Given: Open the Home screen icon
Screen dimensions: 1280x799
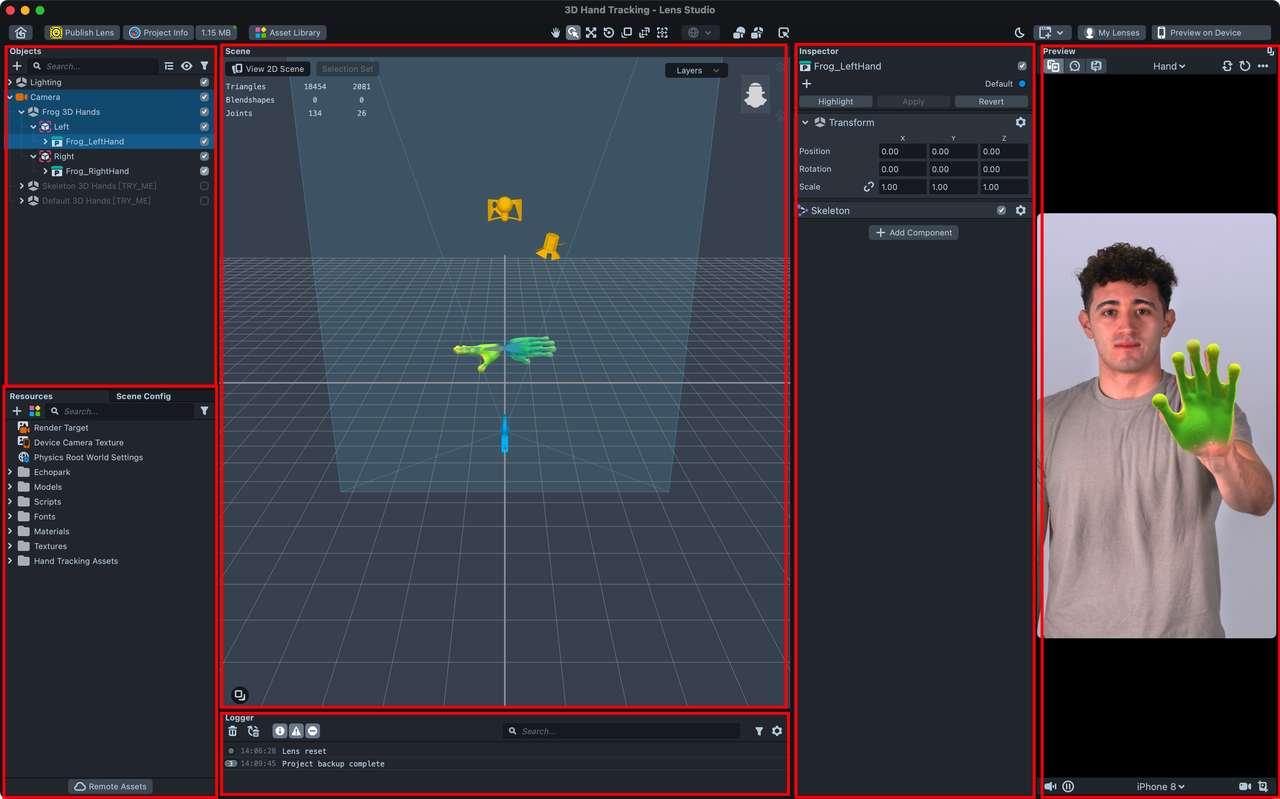Looking at the screenshot, I should tap(21, 33).
